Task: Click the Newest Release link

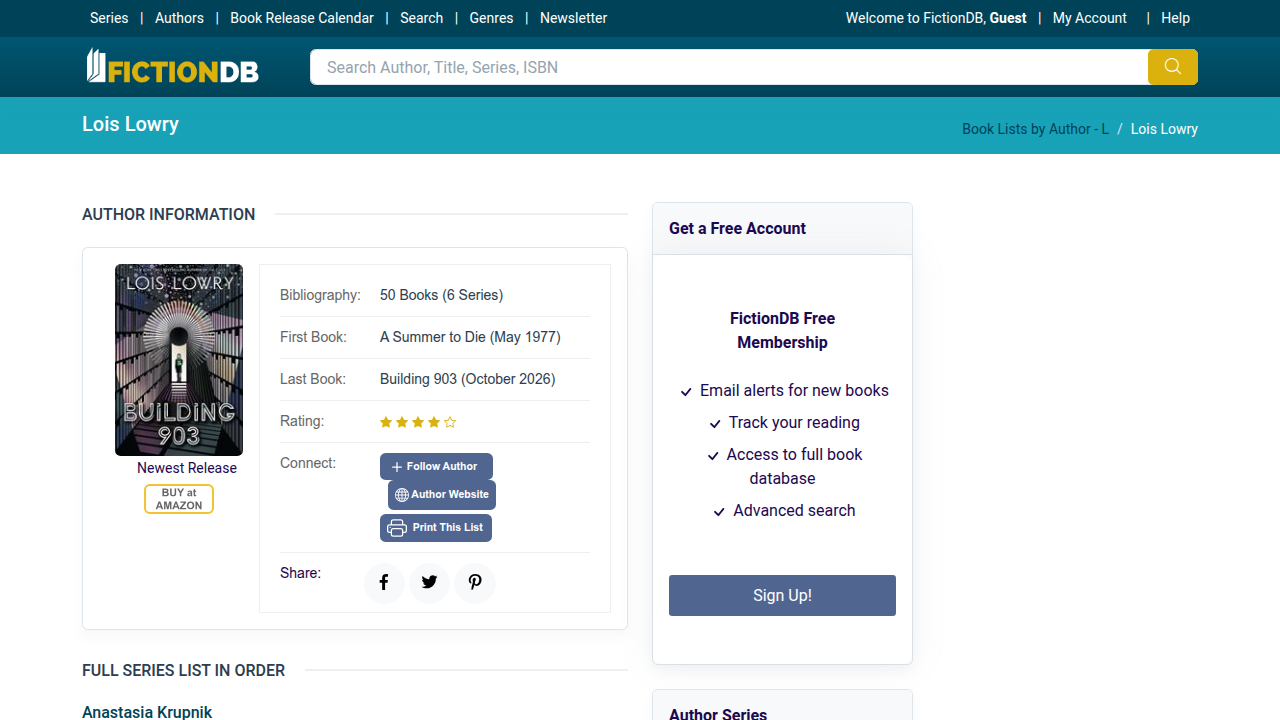Action: point(187,468)
